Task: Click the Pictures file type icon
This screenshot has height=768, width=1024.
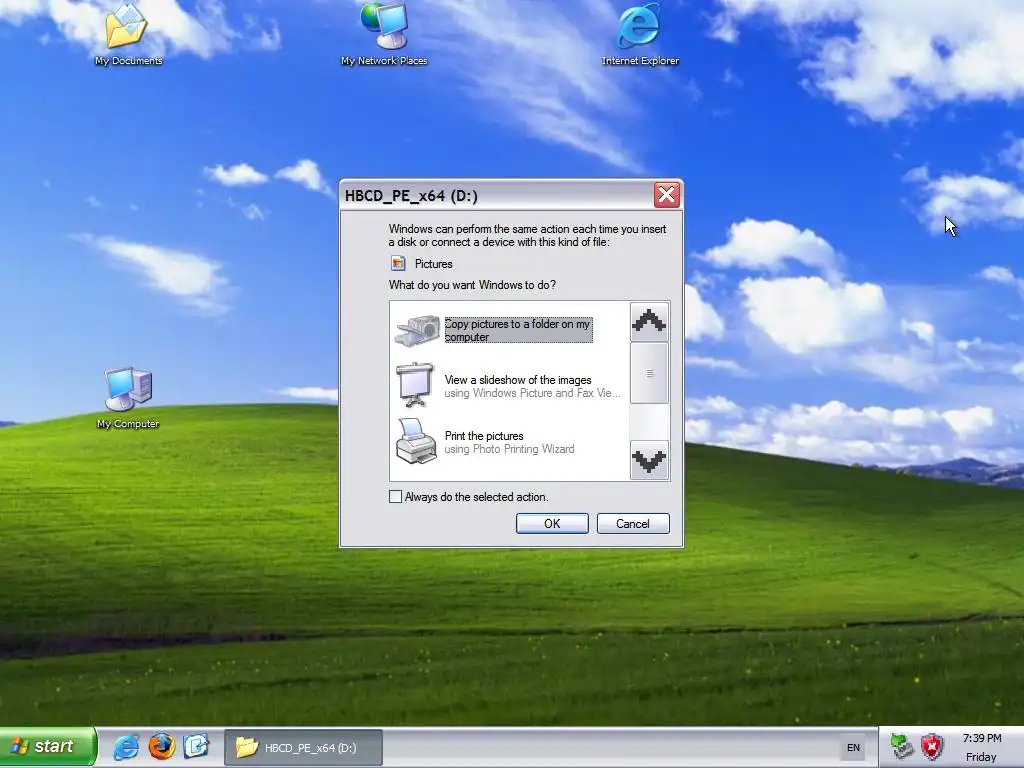Action: [398, 263]
